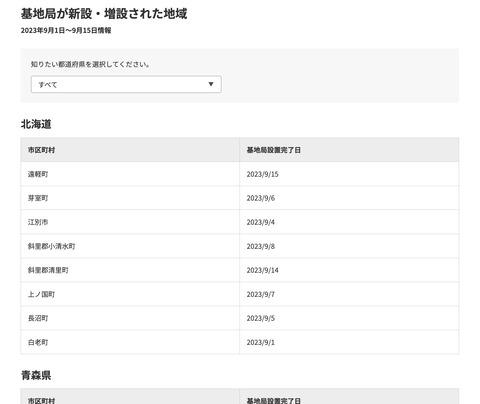Click the date 2023/9/7
Screen dimensions: 480x404
click(261, 294)
